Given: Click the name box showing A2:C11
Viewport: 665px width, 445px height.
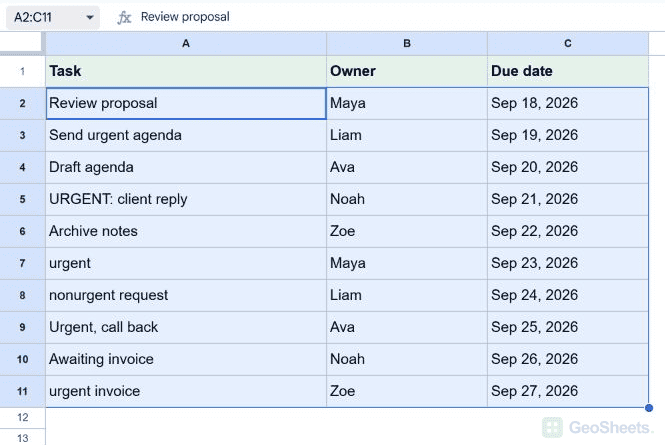Looking at the screenshot, I should click(x=53, y=17).
